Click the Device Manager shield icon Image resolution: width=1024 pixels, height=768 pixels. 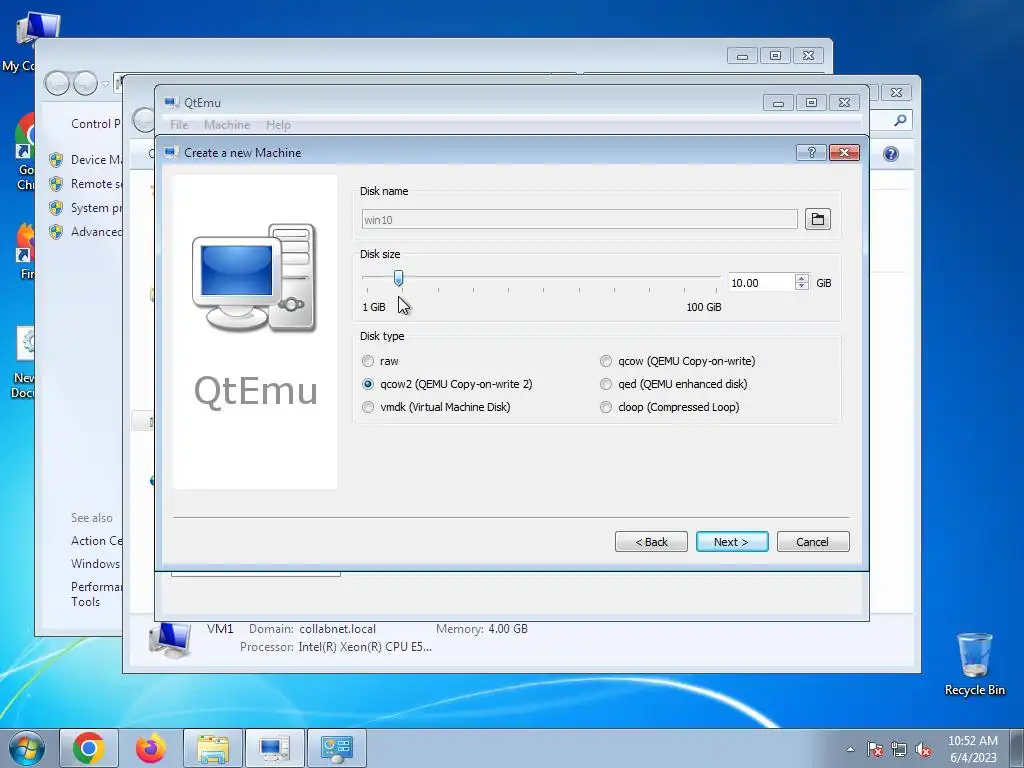[56, 159]
